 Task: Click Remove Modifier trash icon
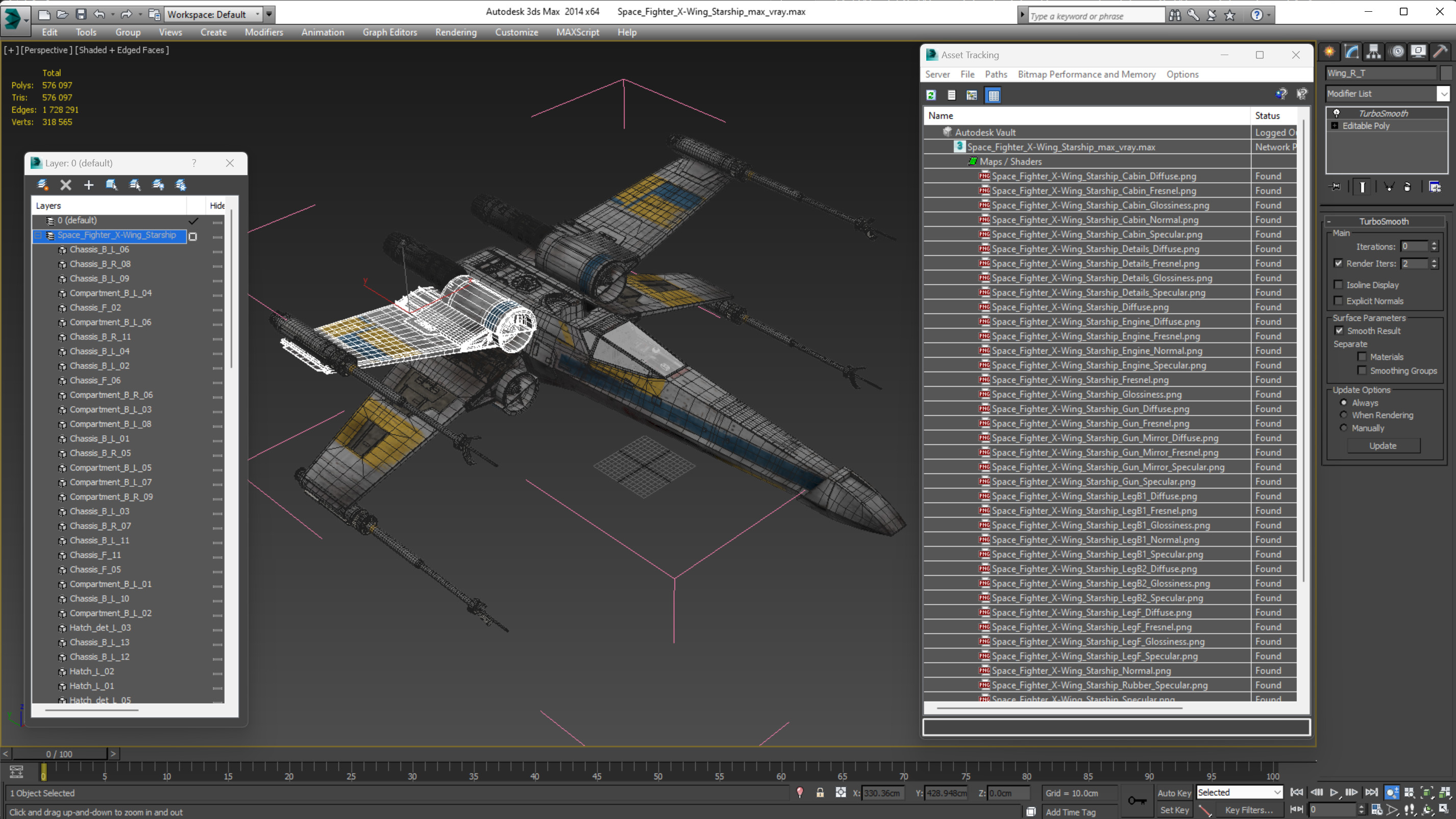click(x=1408, y=187)
